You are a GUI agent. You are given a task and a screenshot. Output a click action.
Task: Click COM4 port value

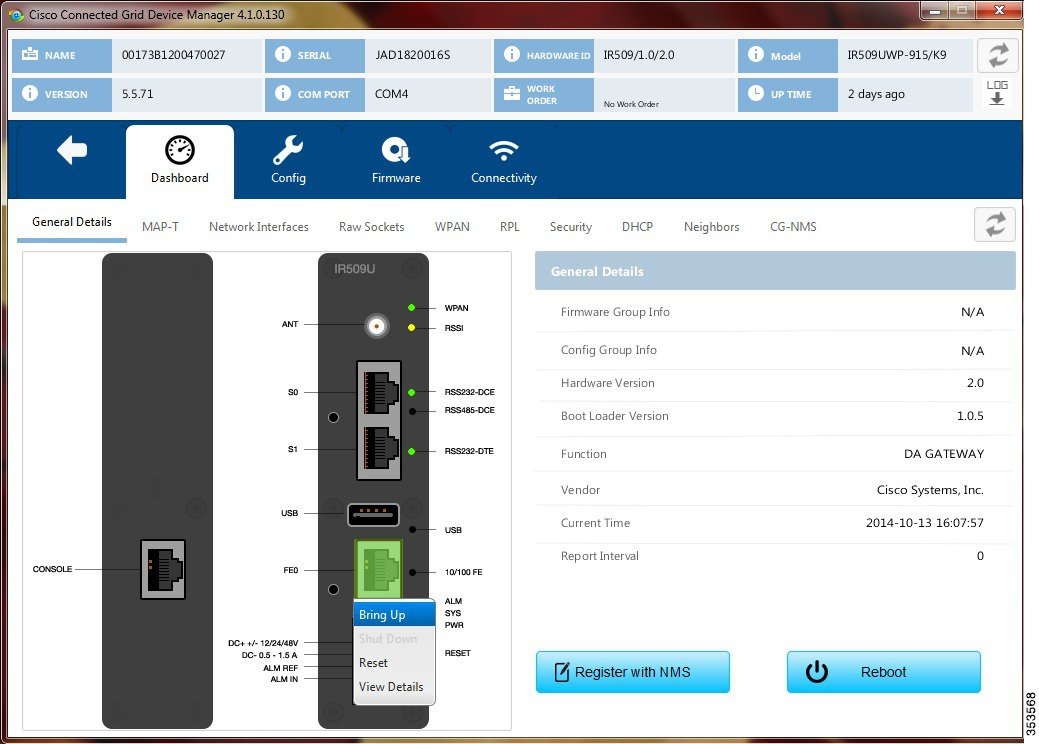[x=392, y=94]
